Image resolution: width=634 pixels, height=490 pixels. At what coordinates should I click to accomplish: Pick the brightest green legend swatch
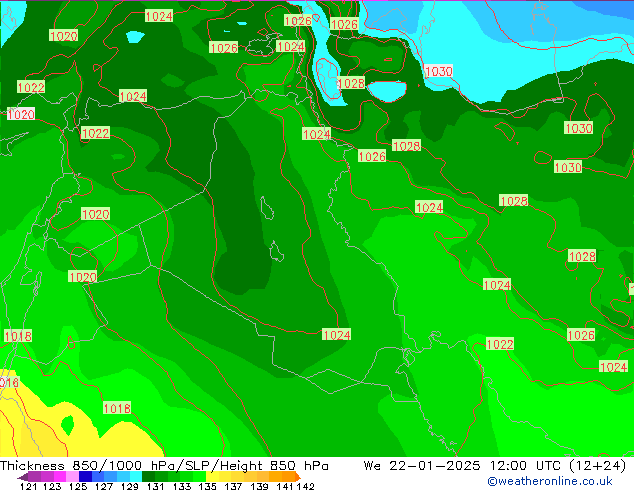199,477
